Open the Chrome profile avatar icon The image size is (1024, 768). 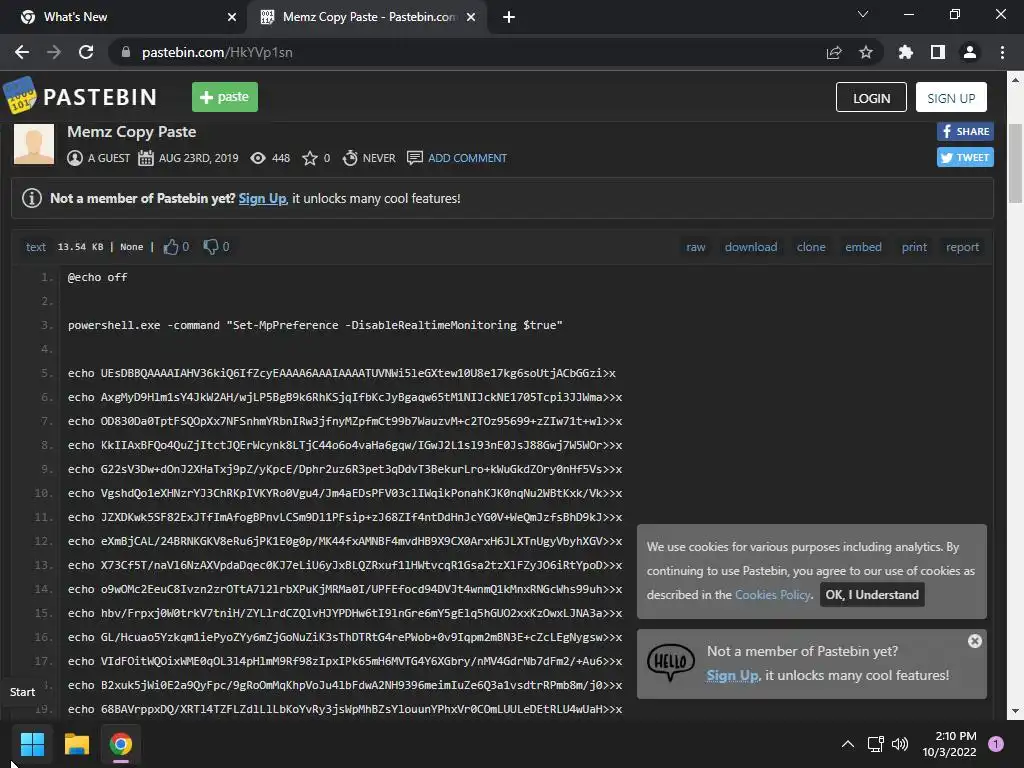[x=970, y=52]
